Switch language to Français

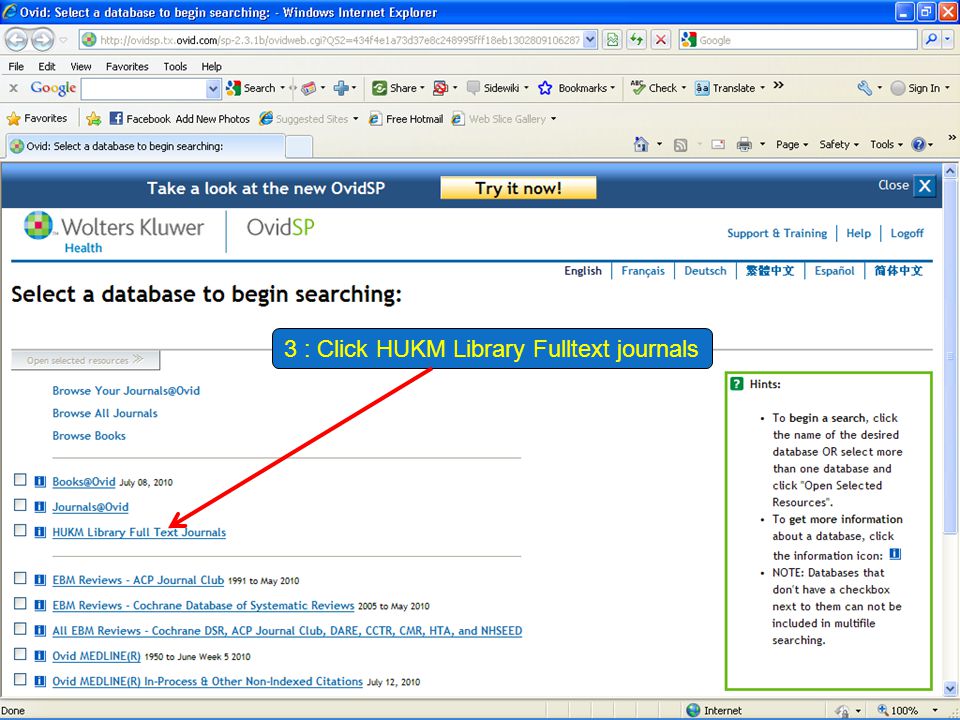click(643, 271)
